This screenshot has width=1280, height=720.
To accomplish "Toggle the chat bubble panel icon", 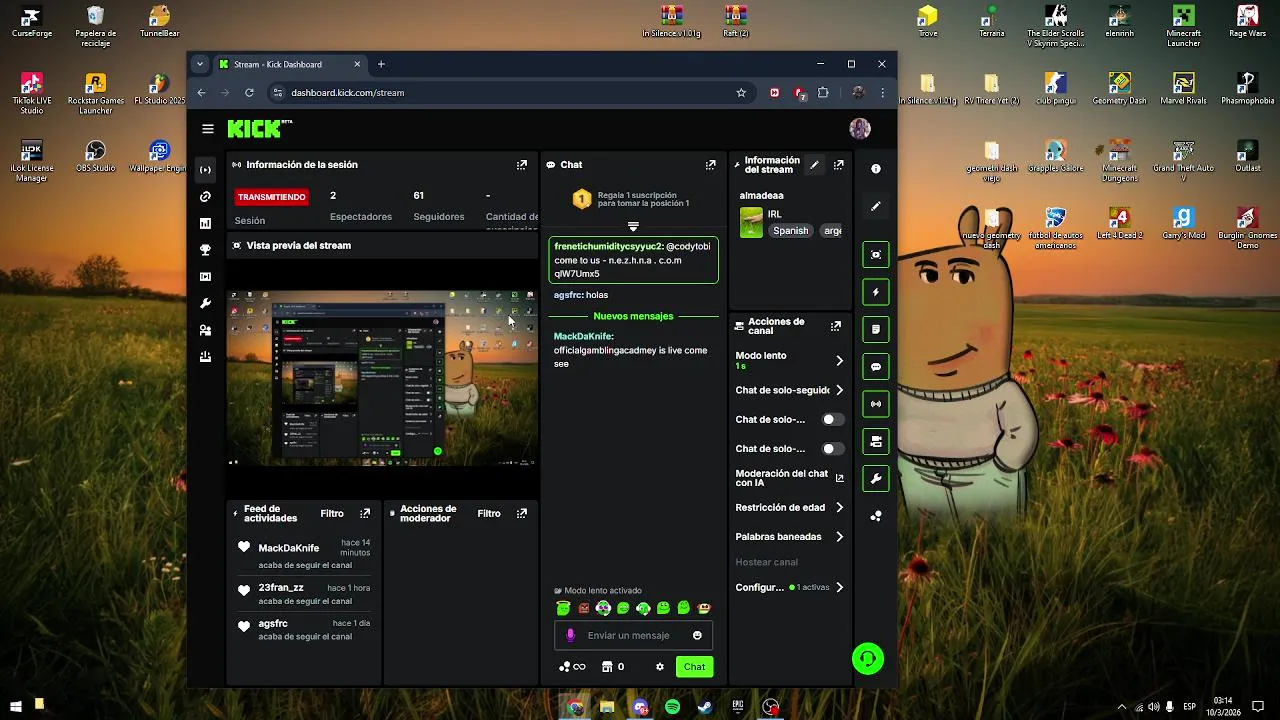I will (x=876, y=367).
